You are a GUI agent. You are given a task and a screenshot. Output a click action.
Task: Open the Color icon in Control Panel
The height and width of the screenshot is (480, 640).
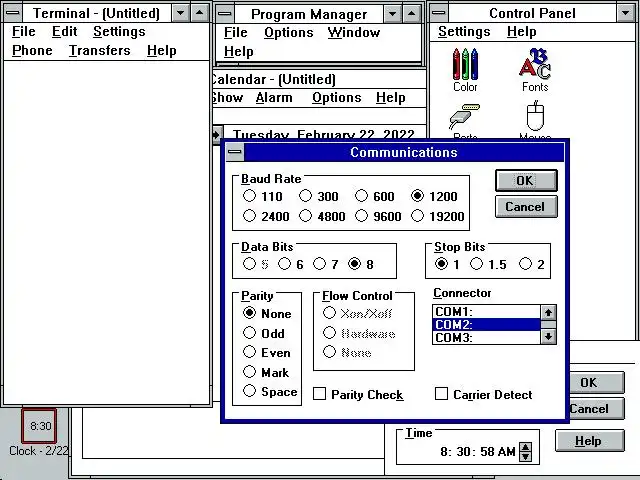point(465,69)
